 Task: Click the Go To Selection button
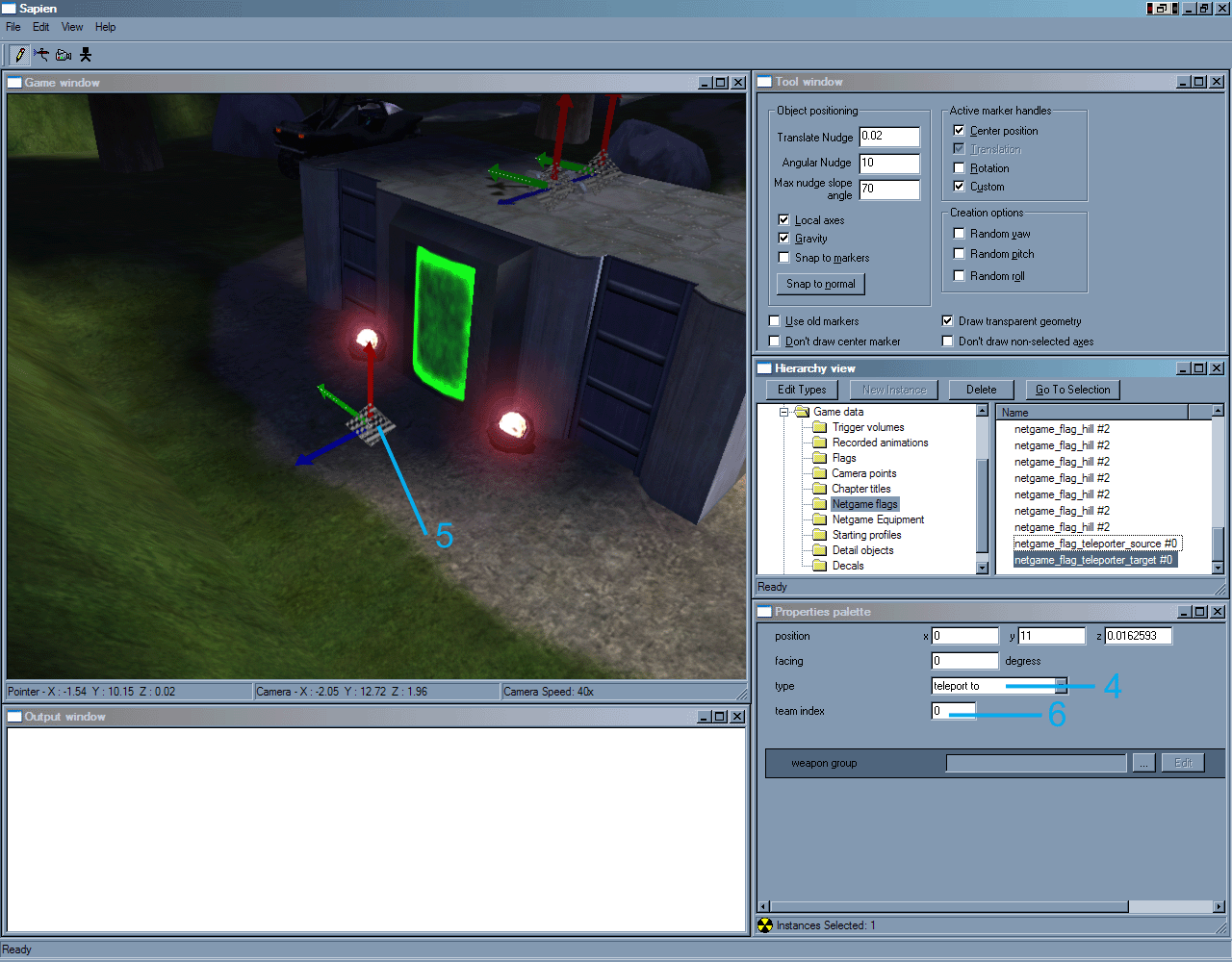pyautogui.click(x=1073, y=390)
